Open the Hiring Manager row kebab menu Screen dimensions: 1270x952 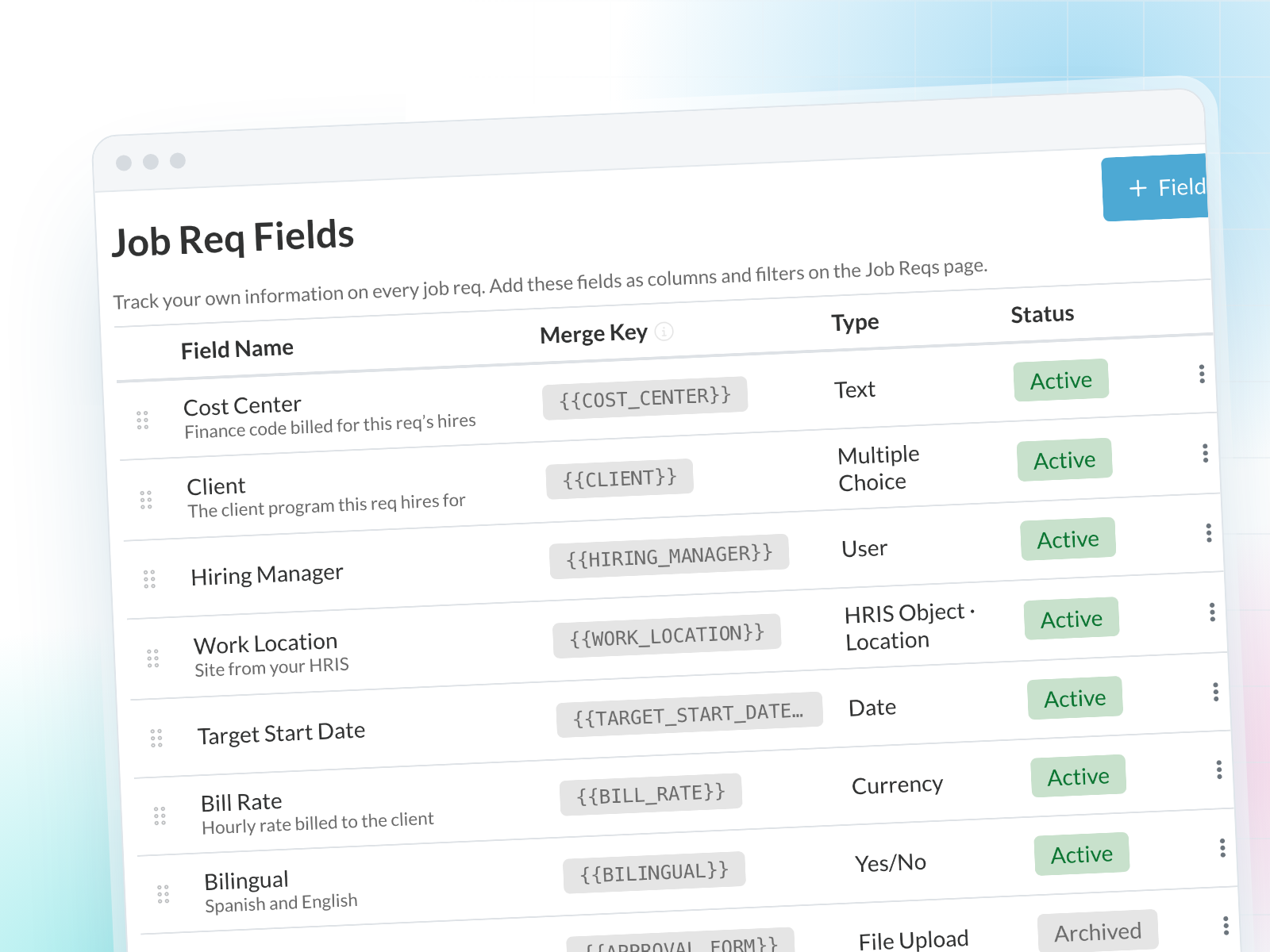point(1209,533)
